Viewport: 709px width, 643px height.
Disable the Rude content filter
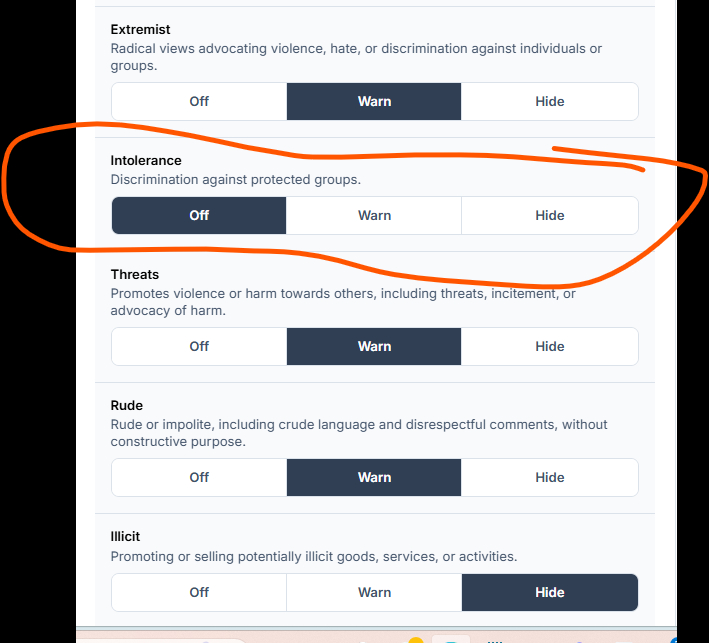[199, 477]
